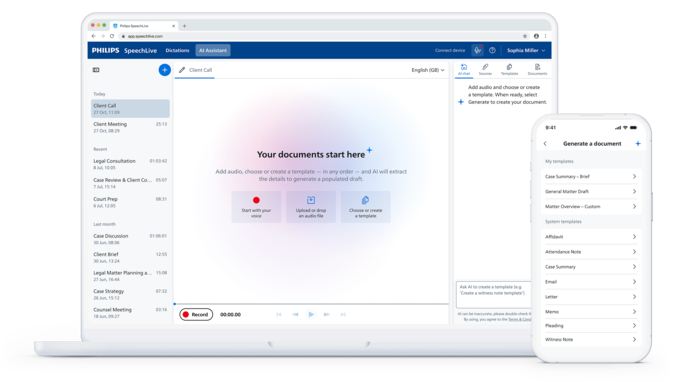Click the Start with your voice card
This screenshot has width=700, height=382.
(256, 207)
